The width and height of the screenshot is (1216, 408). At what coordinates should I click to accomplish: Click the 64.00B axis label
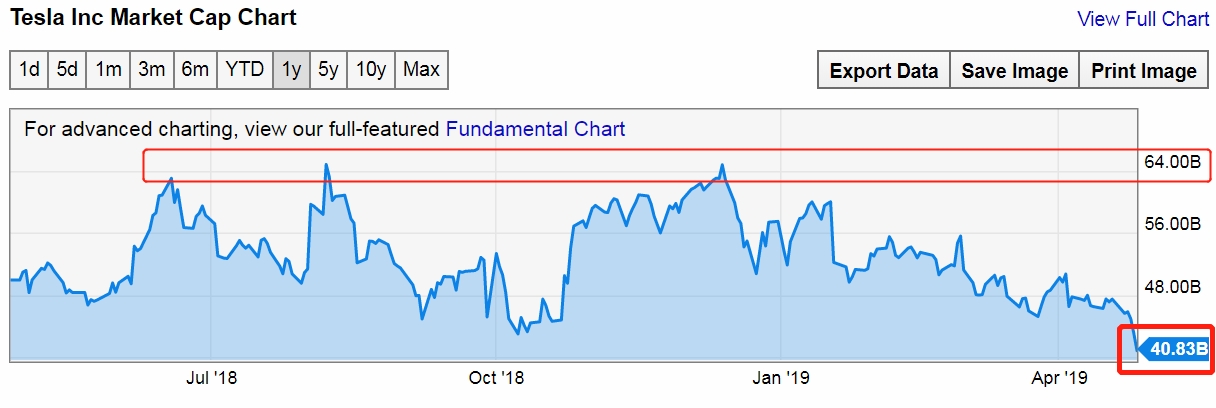(x=1172, y=161)
